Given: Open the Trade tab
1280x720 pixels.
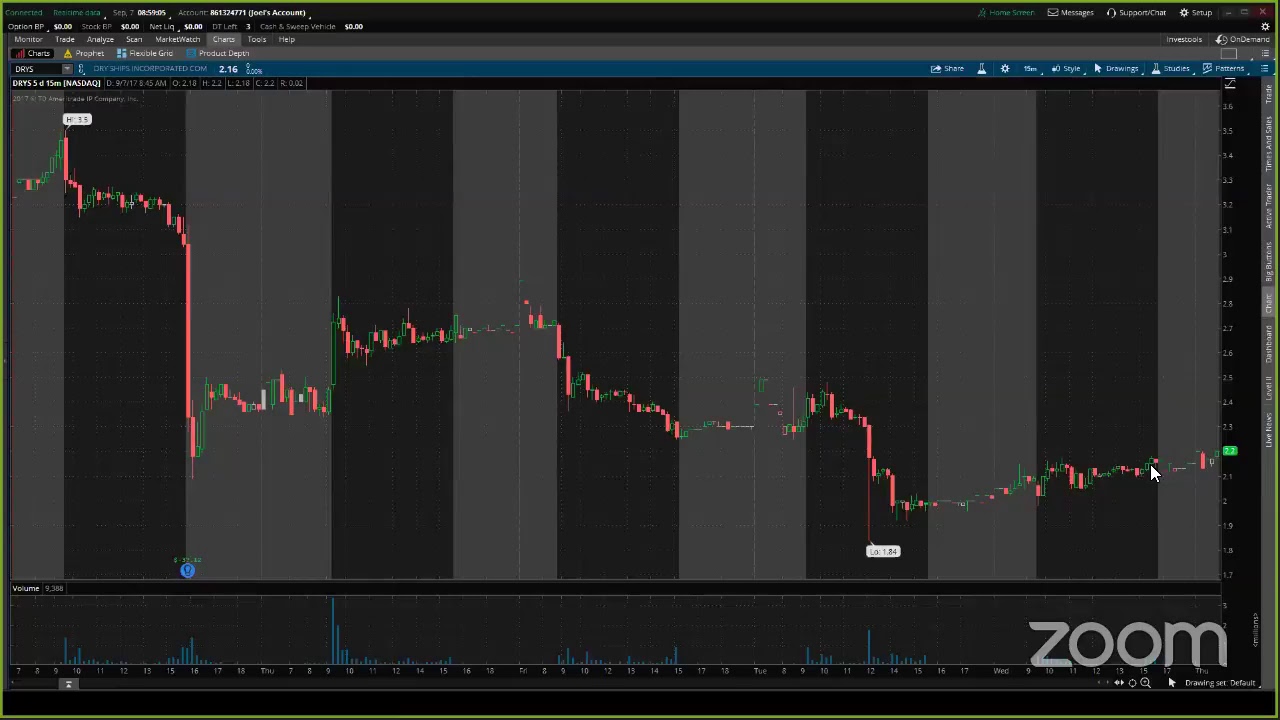Looking at the screenshot, I should pyautogui.click(x=64, y=39).
